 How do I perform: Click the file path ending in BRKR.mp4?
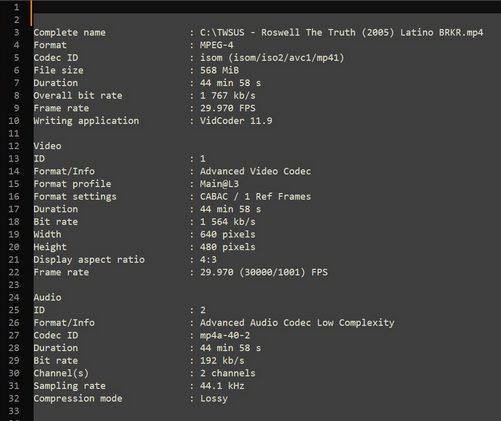(341, 32)
